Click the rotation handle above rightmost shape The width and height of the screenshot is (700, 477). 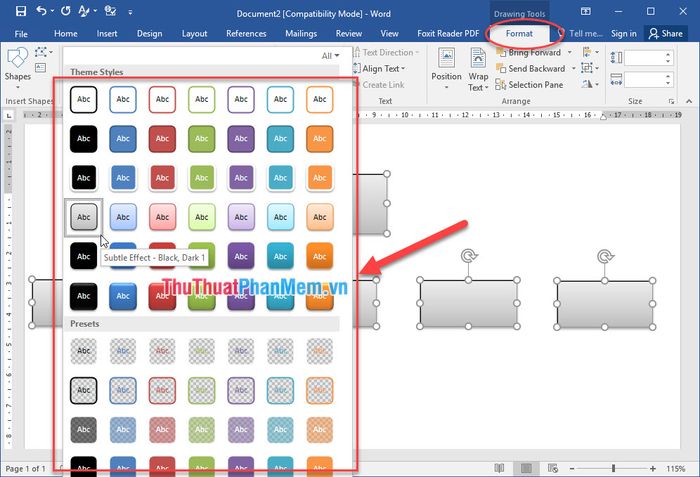pyautogui.click(x=605, y=257)
